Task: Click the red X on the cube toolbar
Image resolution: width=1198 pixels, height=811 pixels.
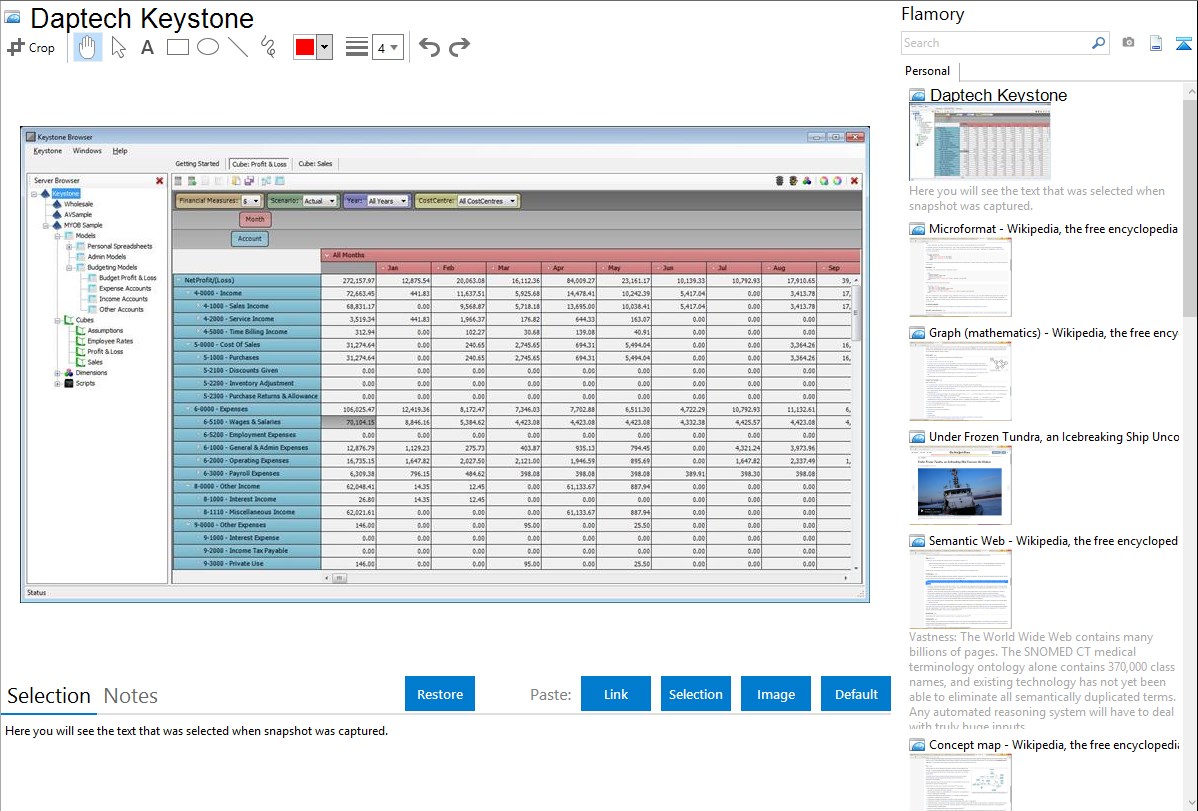Action: pyautogui.click(x=854, y=181)
